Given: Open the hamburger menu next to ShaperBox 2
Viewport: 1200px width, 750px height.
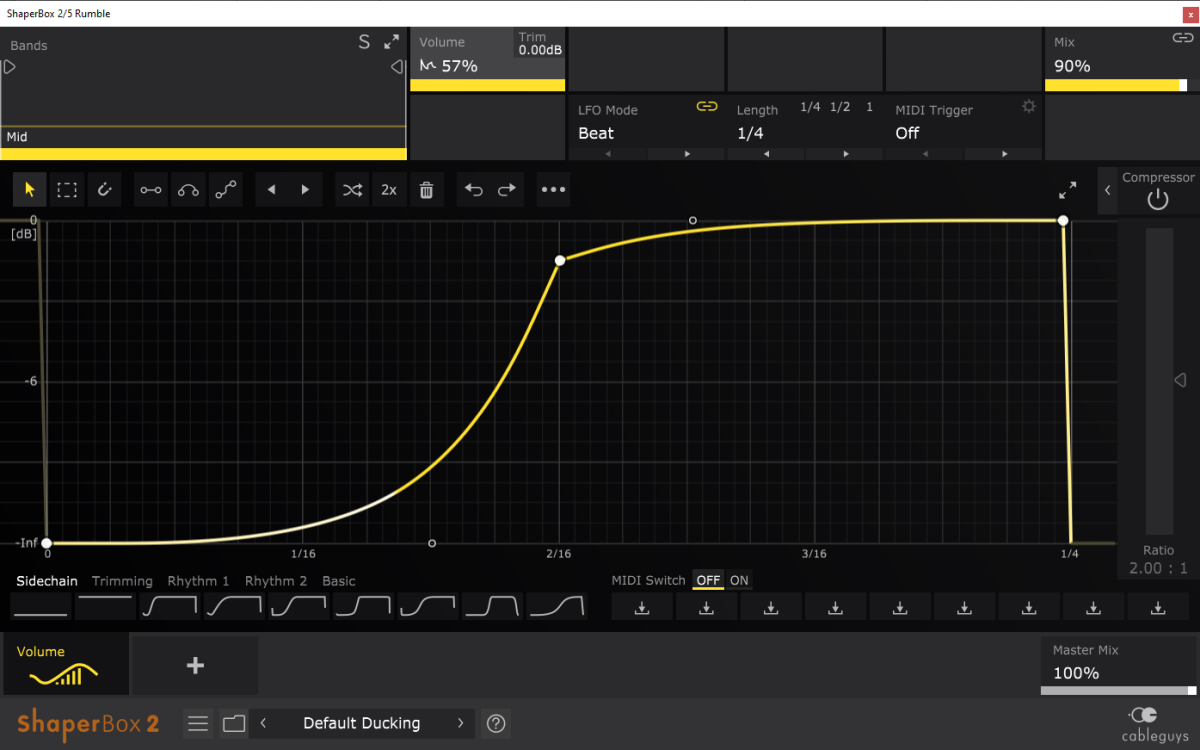Looking at the screenshot, I should click(x=198, y=723).
